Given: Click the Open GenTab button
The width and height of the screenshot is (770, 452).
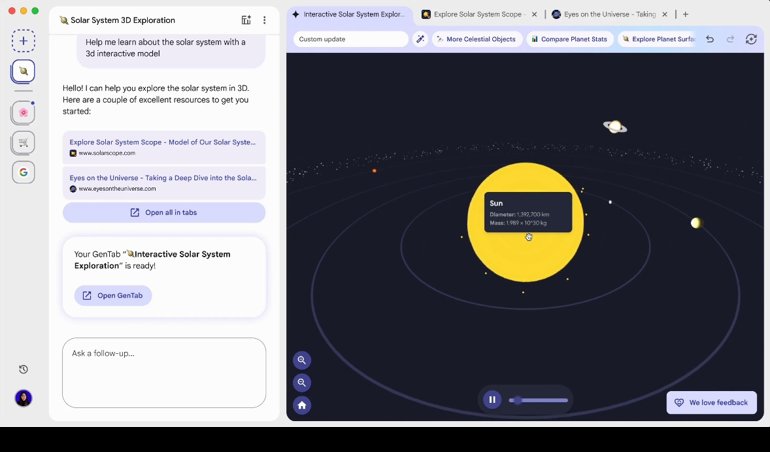Looking at the screenshot, I should tap(113, 295).
